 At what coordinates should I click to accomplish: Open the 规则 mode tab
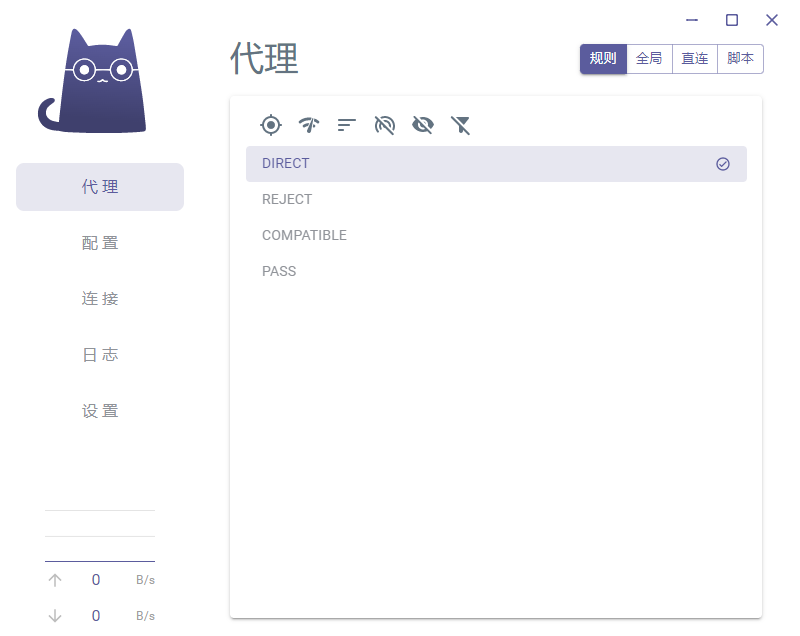click(x=602, y=58)
